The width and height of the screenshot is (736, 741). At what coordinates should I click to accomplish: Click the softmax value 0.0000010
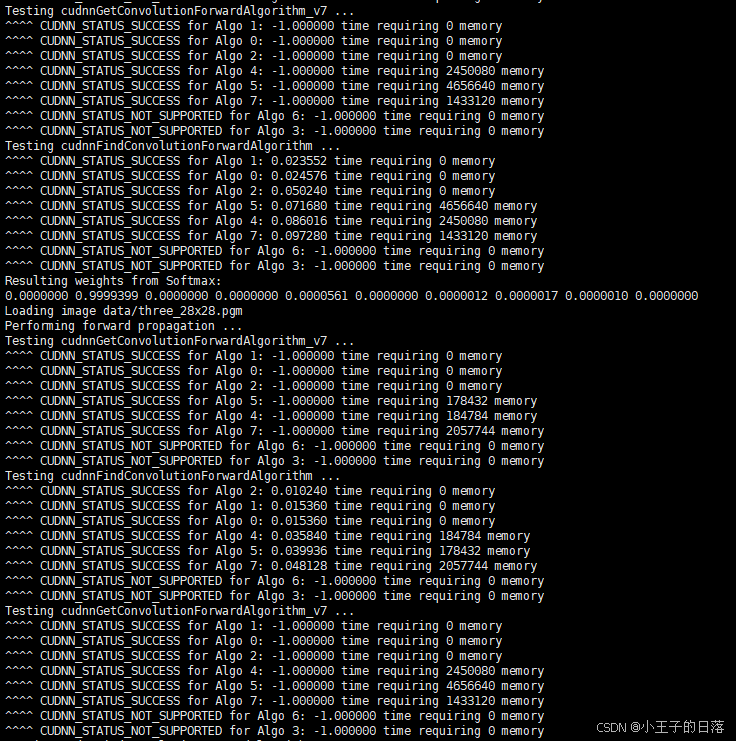tap(597, 296)
